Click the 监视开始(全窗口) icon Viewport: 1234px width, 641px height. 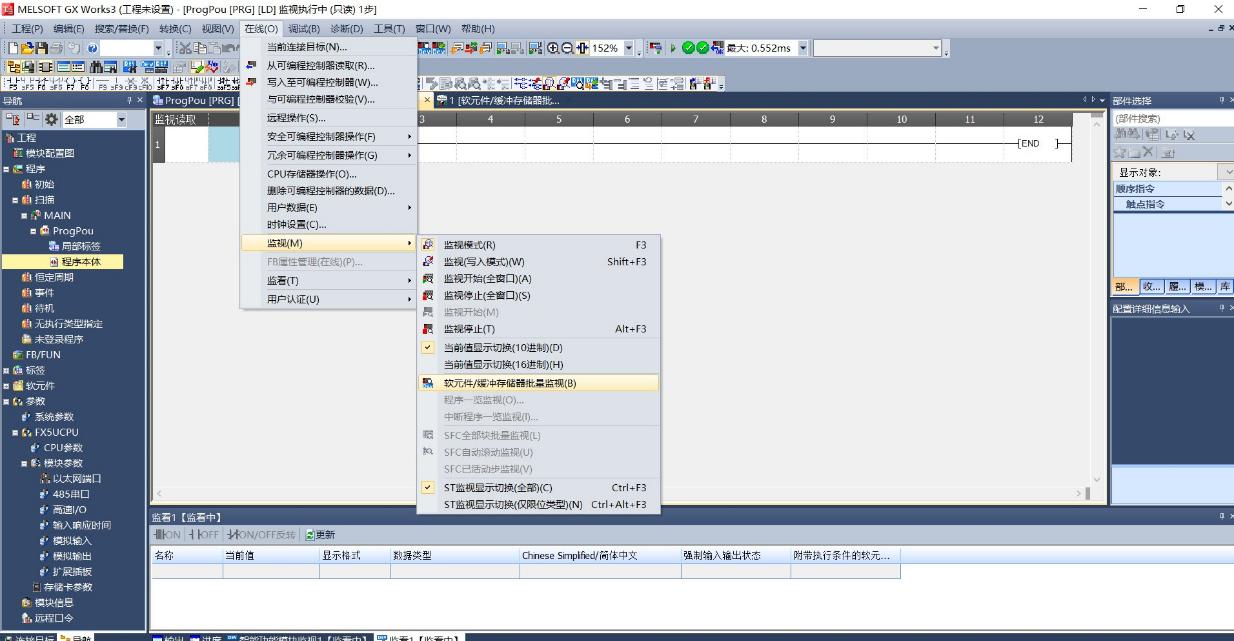pos(429,278)
